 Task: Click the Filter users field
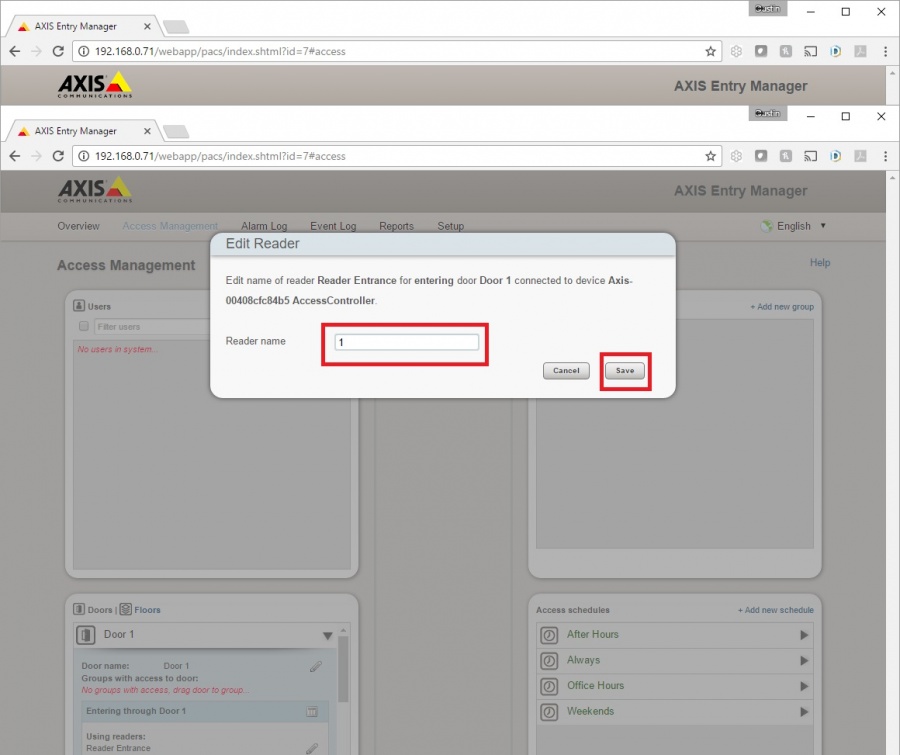152,327
